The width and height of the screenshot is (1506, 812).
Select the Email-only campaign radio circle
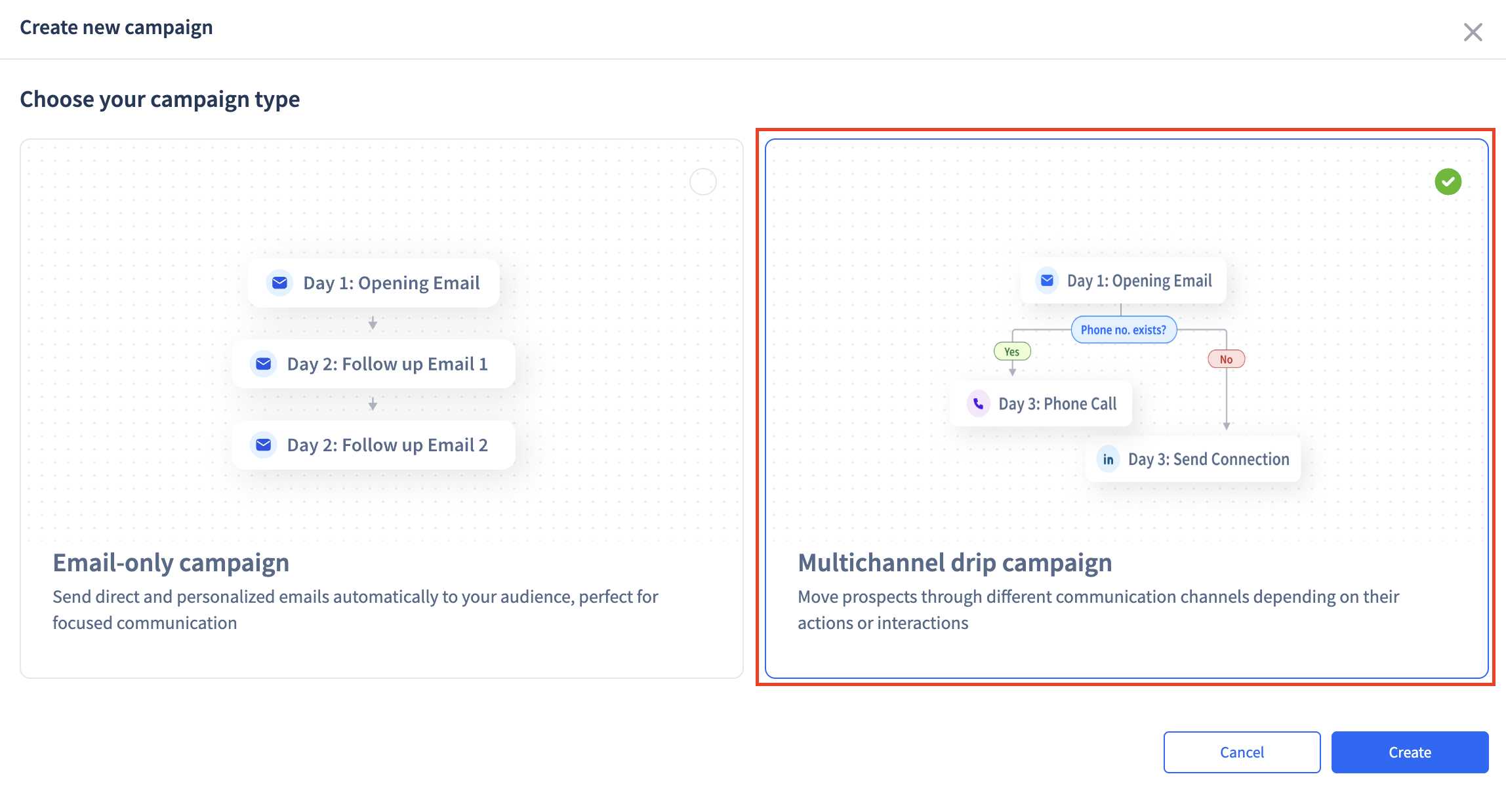(x=702, y=182)
